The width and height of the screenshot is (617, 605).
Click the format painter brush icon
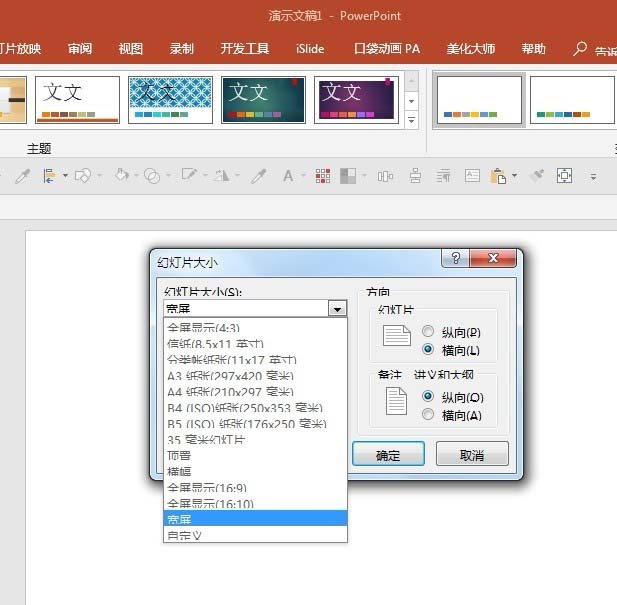click(537, 175)
